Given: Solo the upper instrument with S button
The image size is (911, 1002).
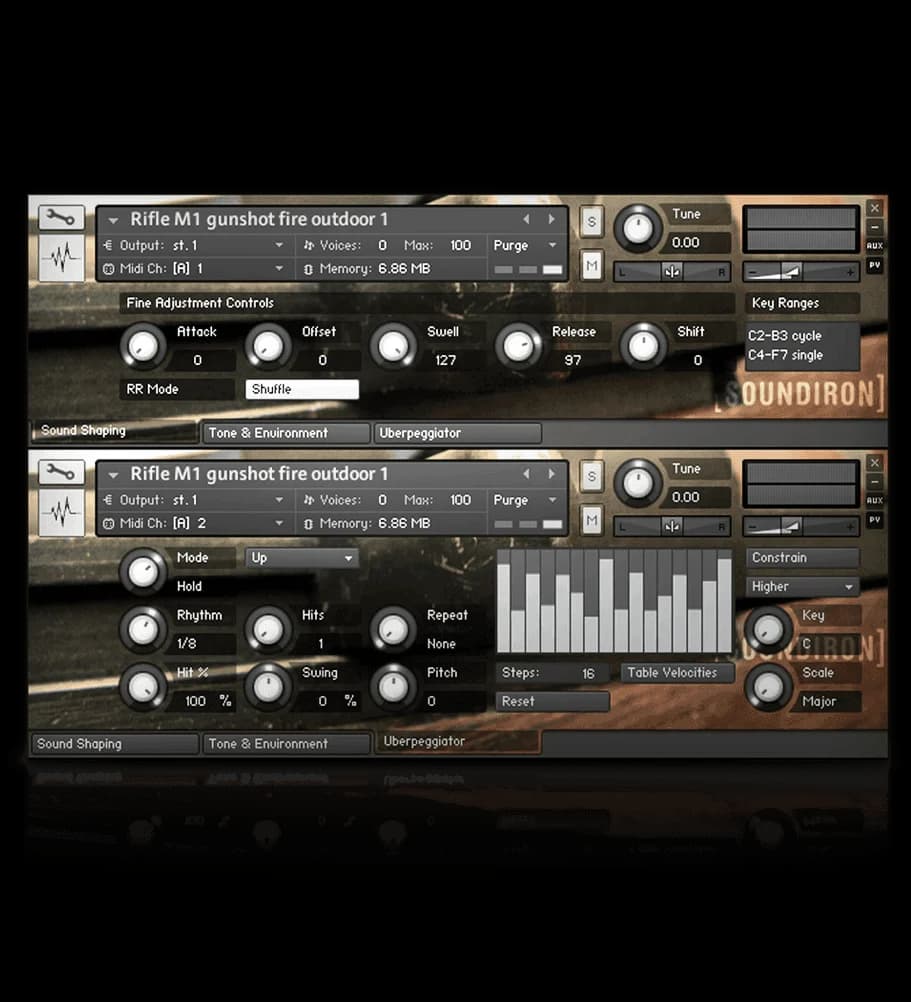Looking at the screenshot, I should pyautogui.click(x=592, y=221).
